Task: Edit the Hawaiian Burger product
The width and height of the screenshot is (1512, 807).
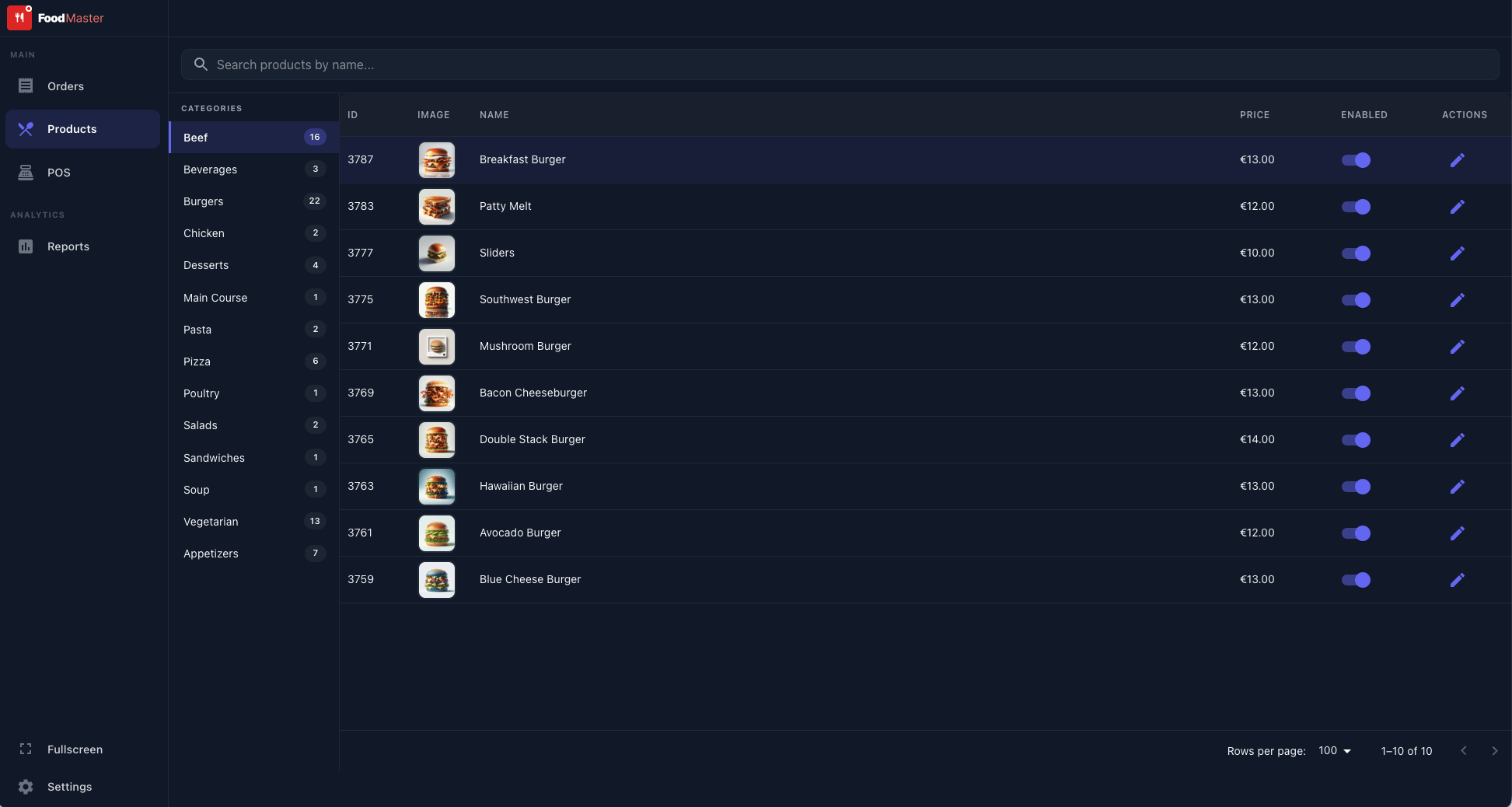Action: (1458, 487)
